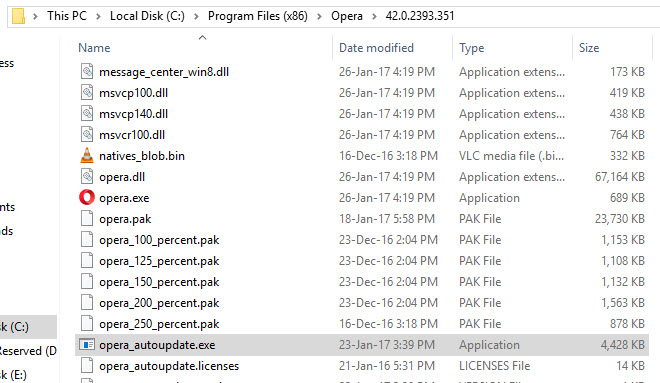The image size is (660, 383).
Task: Click the msvcp140.dll file icon
Action: pos(87,114)
